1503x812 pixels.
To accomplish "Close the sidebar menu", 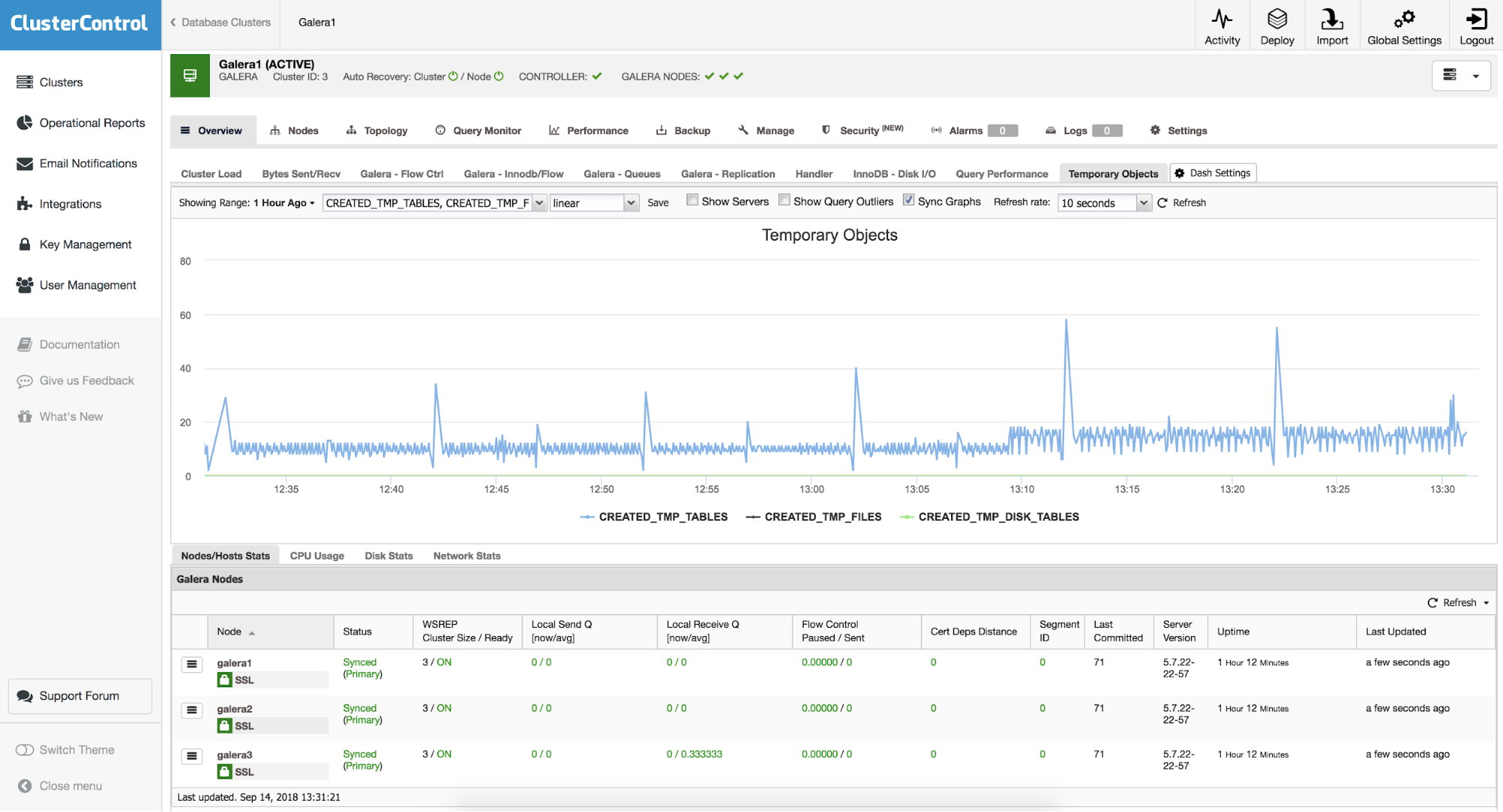I will pyautogui.click(x=60, y=786).
